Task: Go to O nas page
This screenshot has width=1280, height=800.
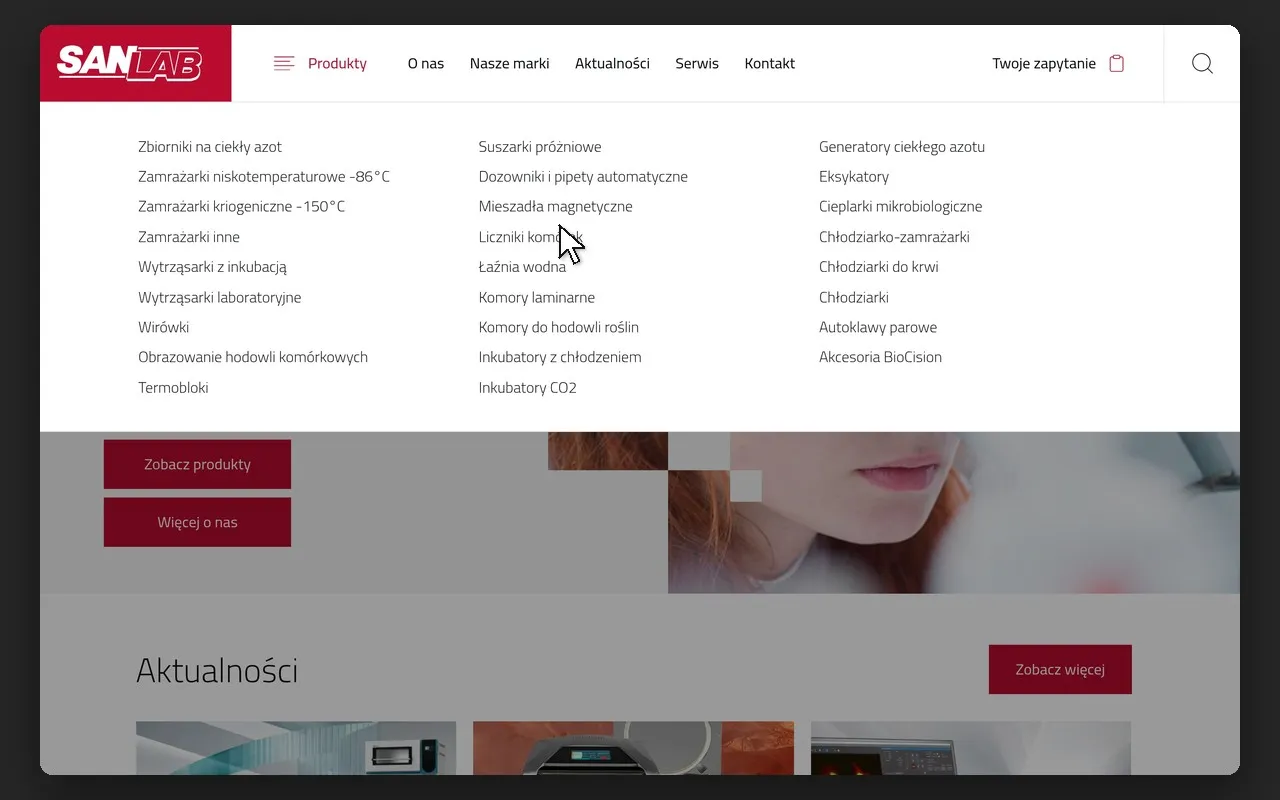Action: coord(426,63)
